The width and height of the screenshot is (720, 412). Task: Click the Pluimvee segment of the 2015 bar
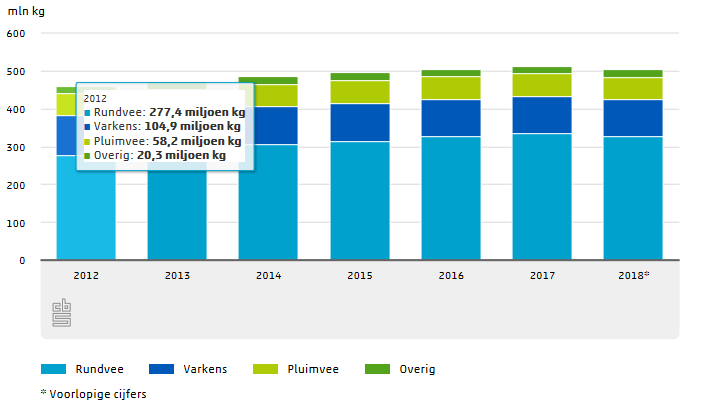(359, 92)
